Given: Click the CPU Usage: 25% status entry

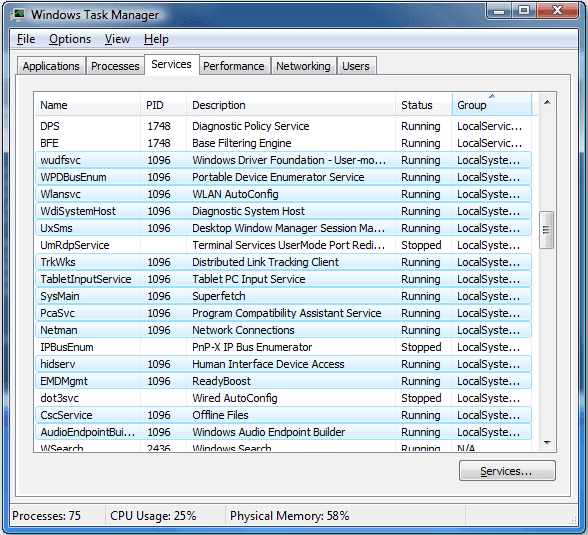Looking at the screenshot, I should point(153,516).
